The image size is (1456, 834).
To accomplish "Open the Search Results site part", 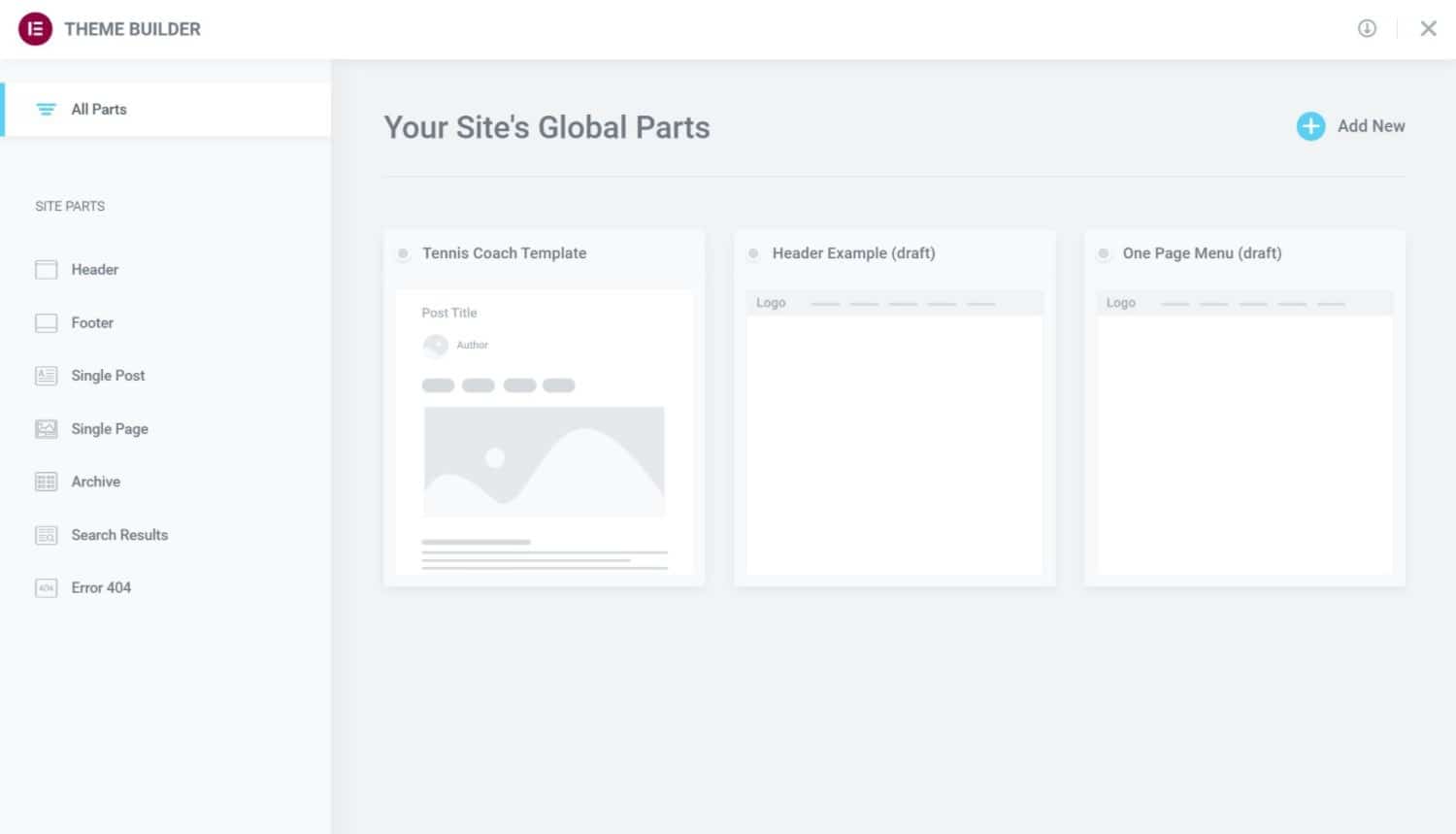I will (x=119, y=535).
